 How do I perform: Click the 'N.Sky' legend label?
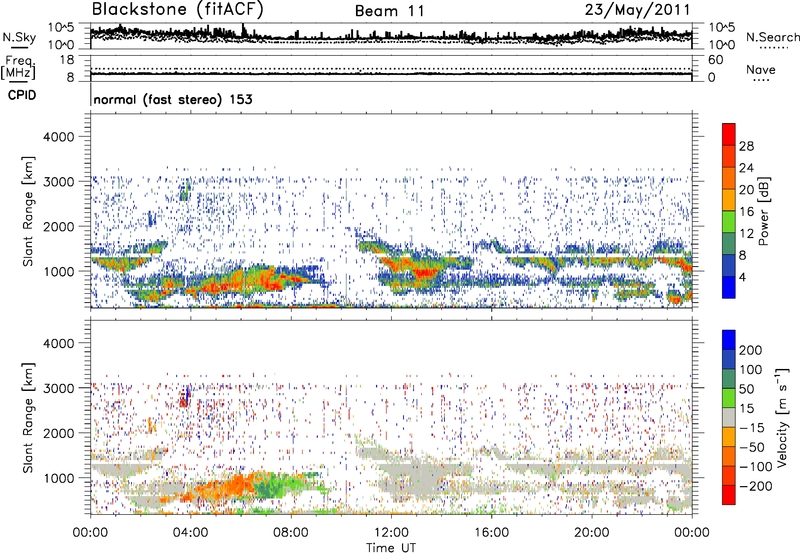(x=19, y=37)
